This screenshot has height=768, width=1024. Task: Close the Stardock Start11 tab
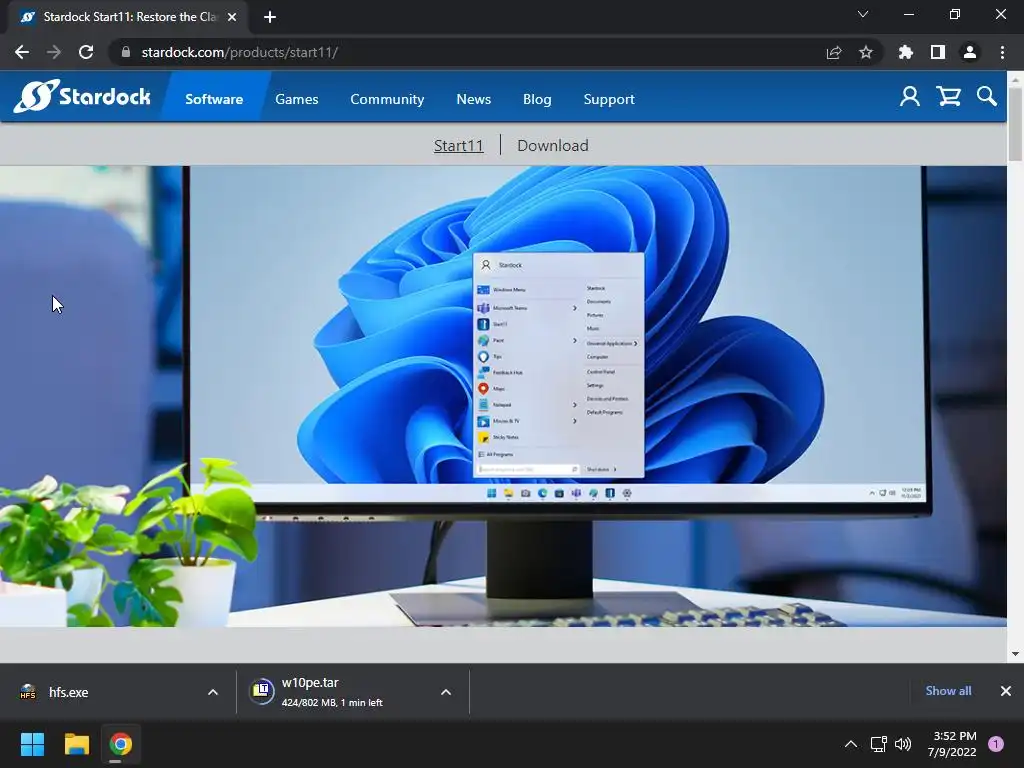[x=232, y=17]
